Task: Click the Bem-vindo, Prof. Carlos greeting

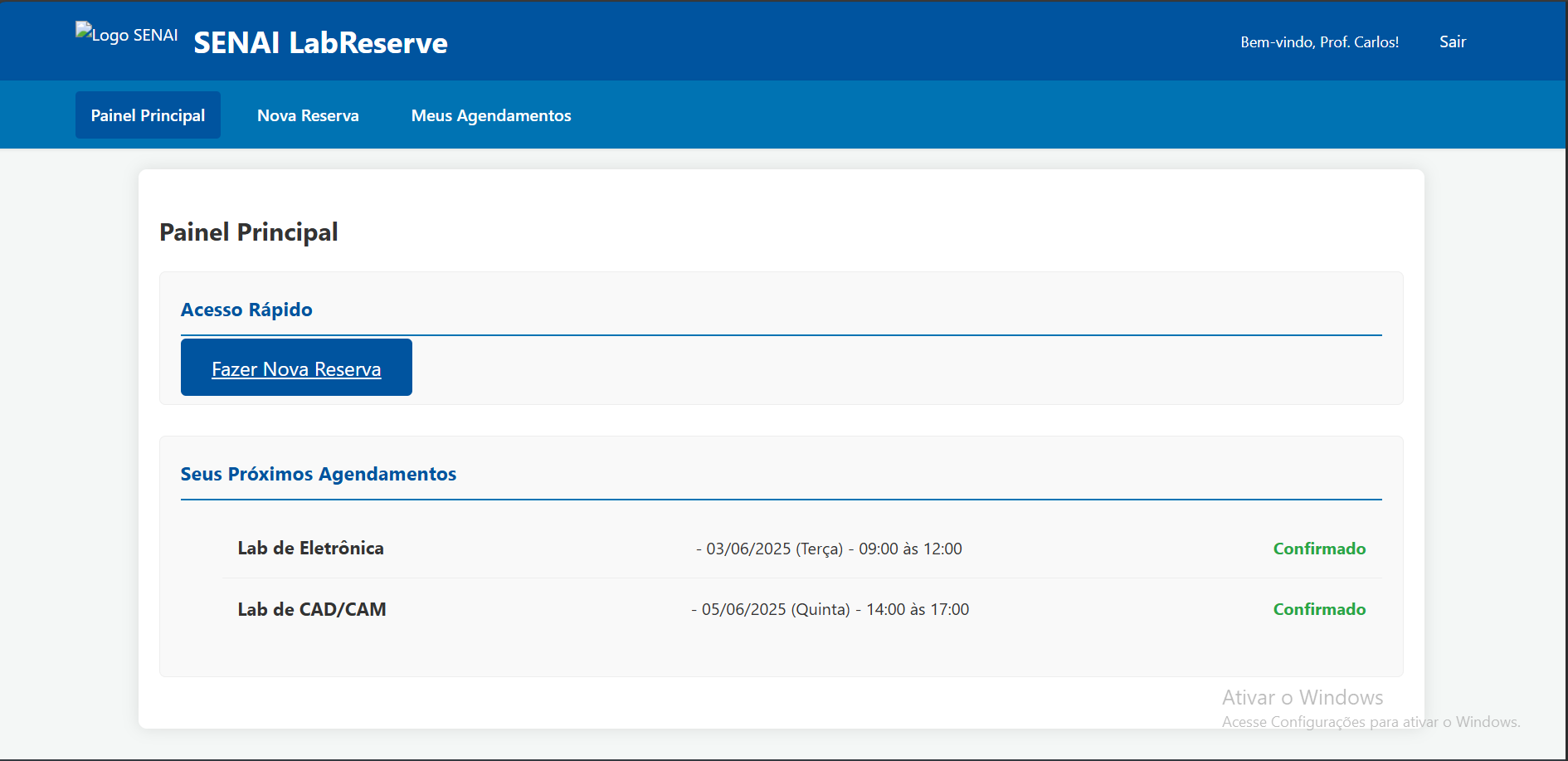Action: pos(1319,42)
